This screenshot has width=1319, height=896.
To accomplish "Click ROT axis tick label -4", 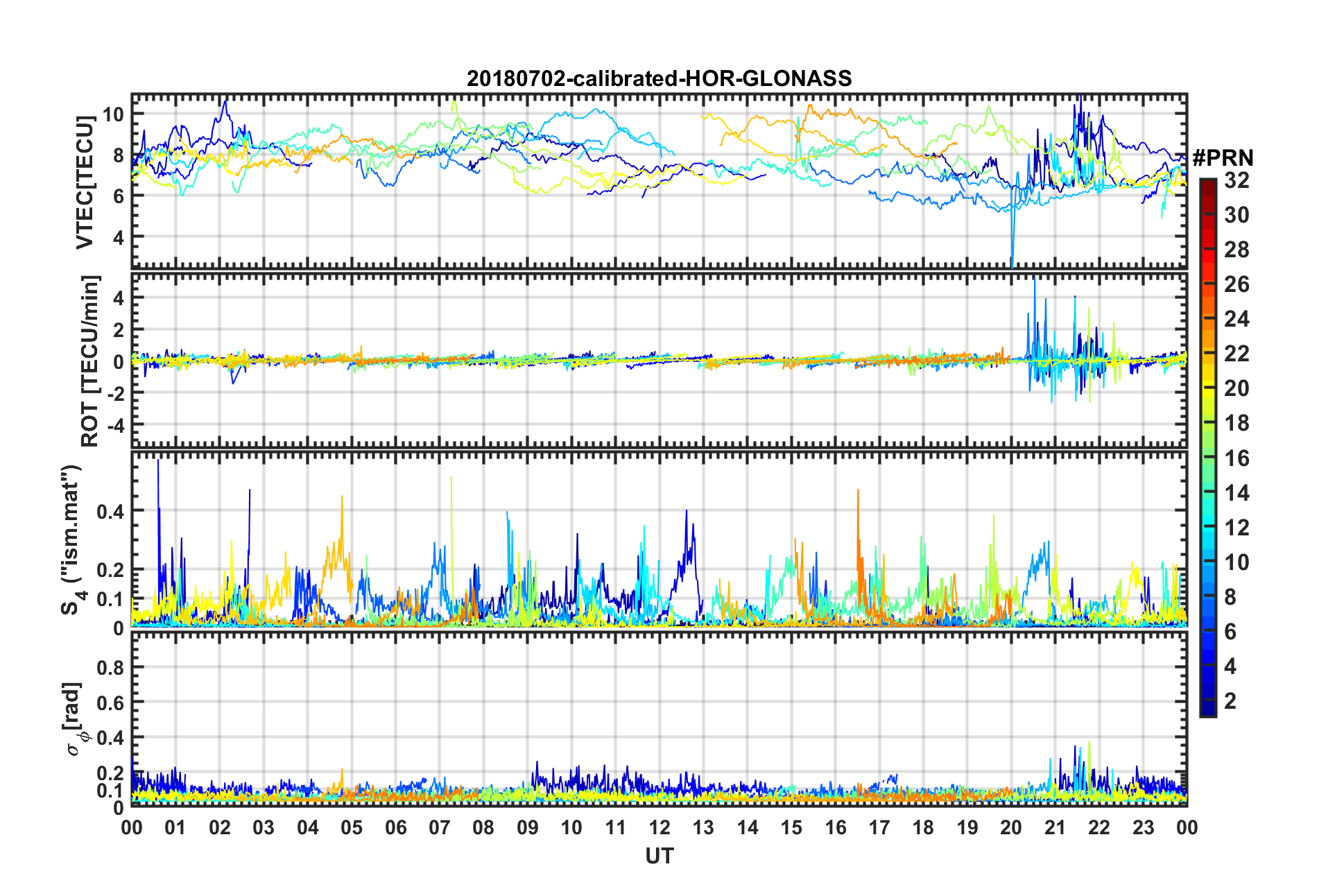I will [115, 424].
